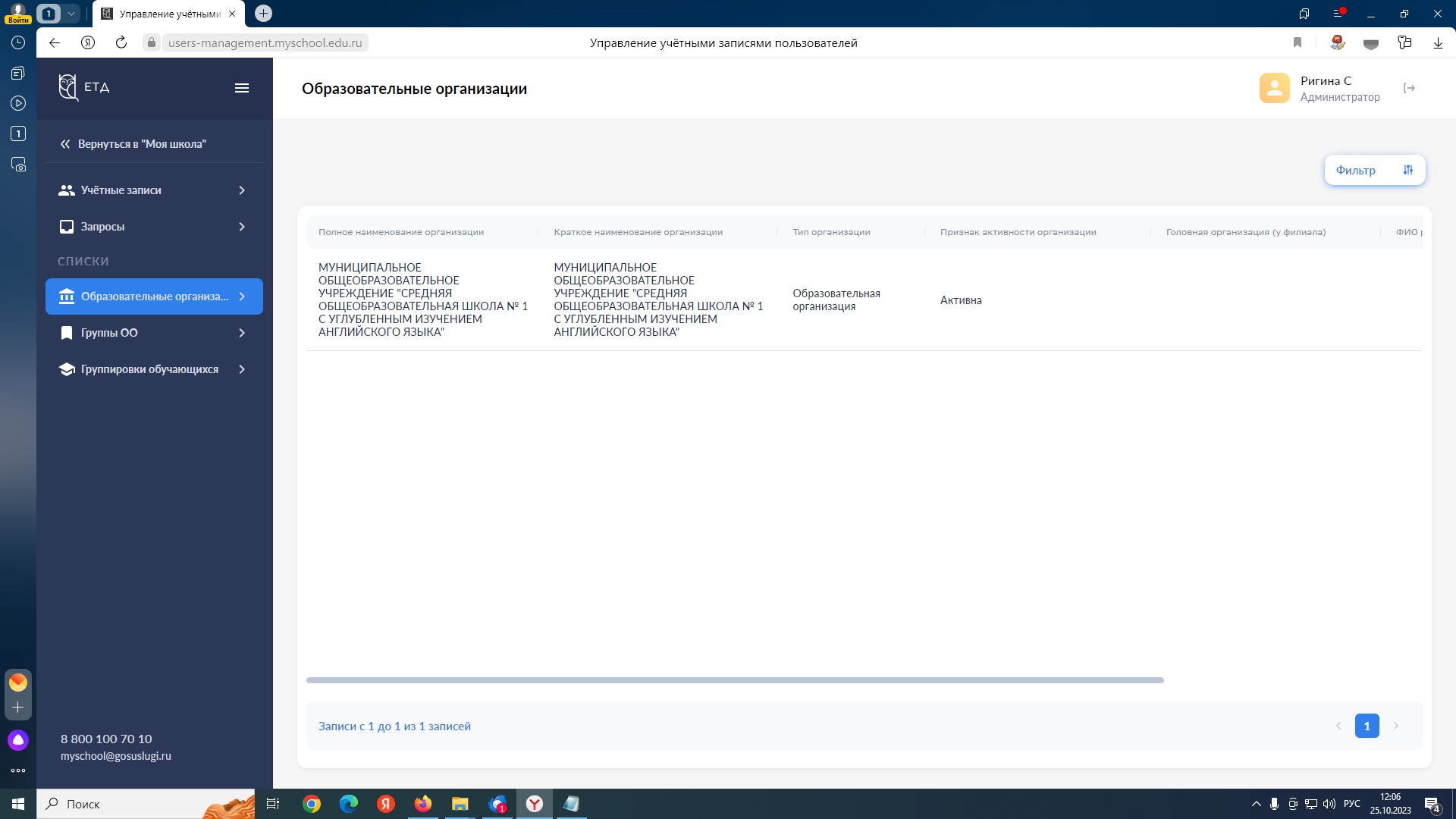Image resolution: width=1456 pixels, height=819 pixels.
Task: Open the Фильтр button
Action: pos(1375,170)
